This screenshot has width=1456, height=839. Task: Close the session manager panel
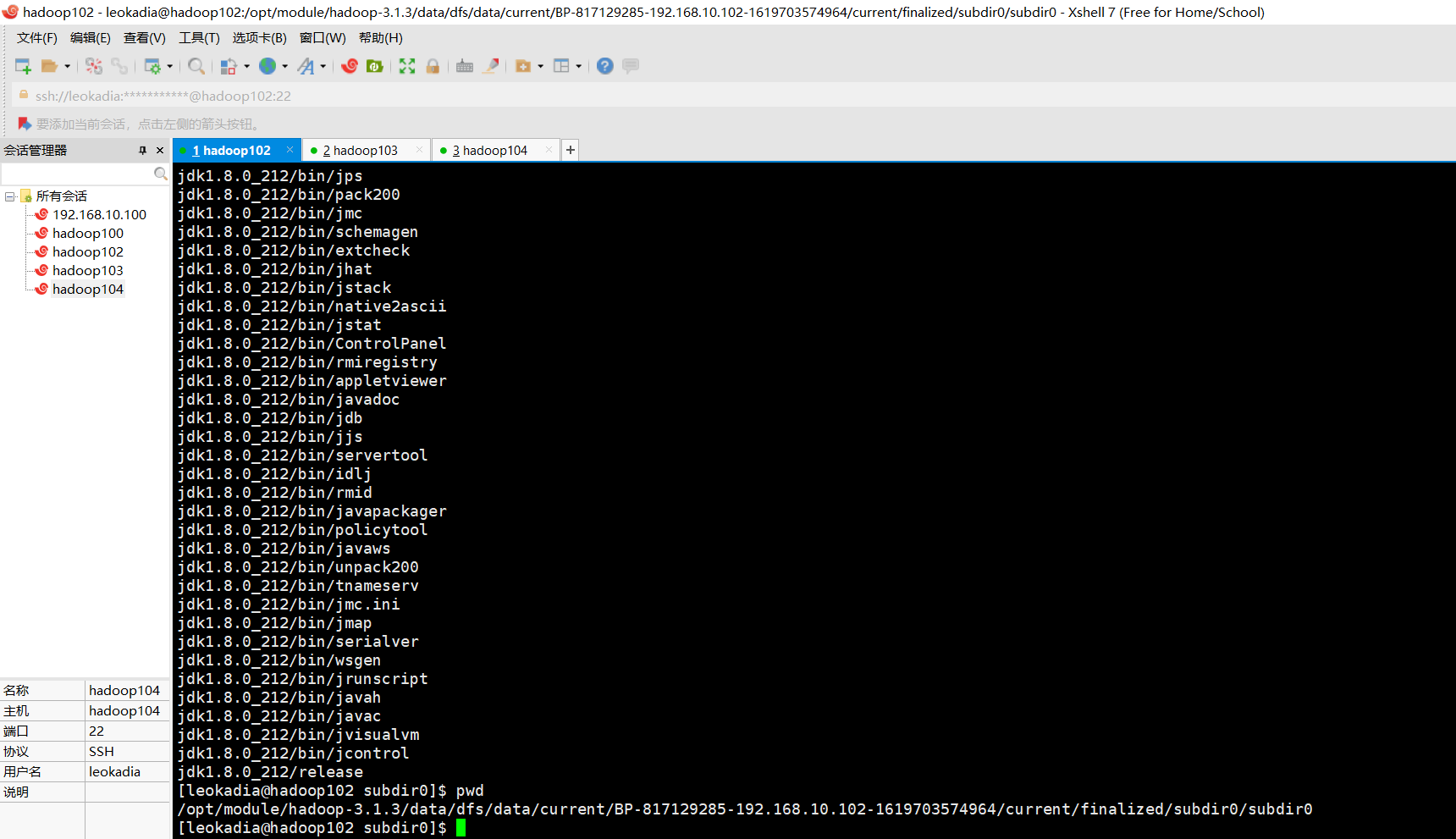pos(160,150)
